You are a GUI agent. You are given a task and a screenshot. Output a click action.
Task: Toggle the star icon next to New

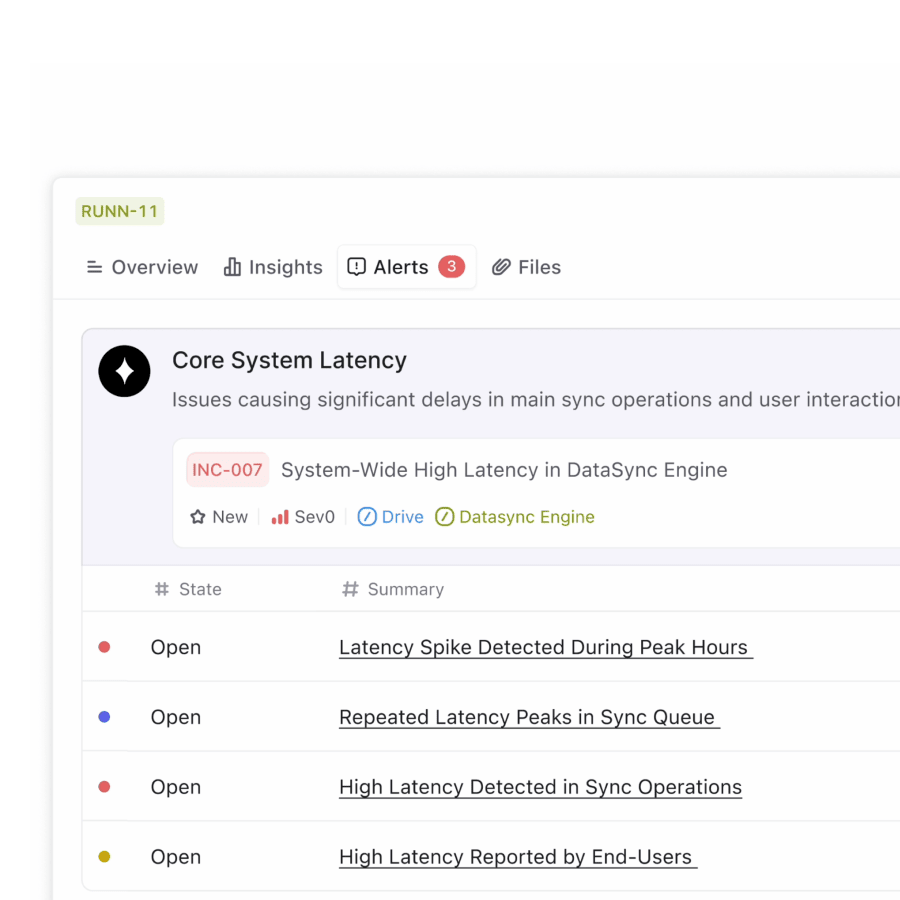pyautogui.click(x=197, y=517)
